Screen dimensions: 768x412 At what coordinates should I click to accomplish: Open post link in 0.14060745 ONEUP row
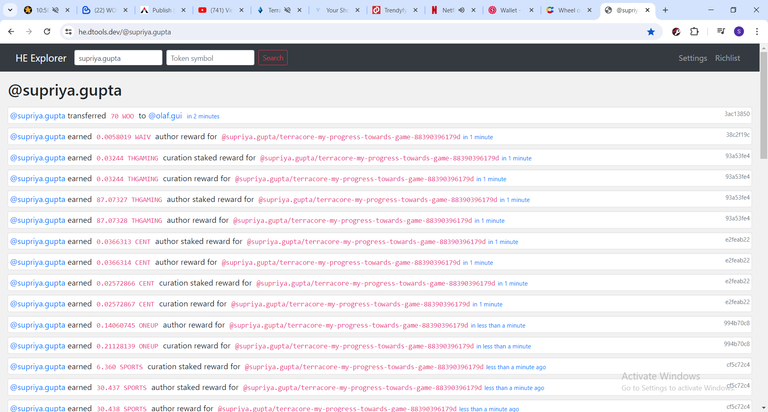click(349, 325)
